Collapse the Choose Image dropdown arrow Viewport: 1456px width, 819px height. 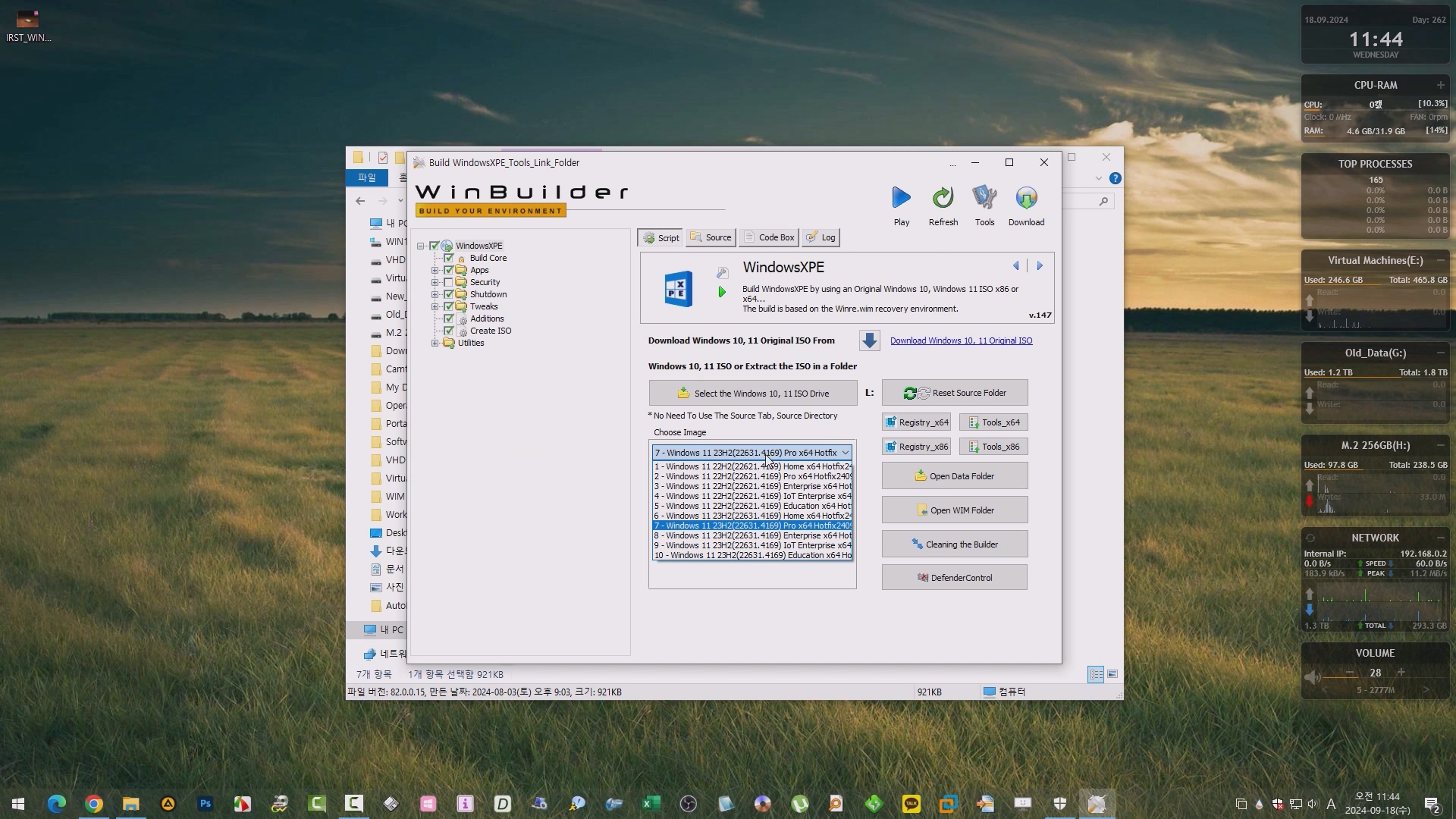click(845, 453)
